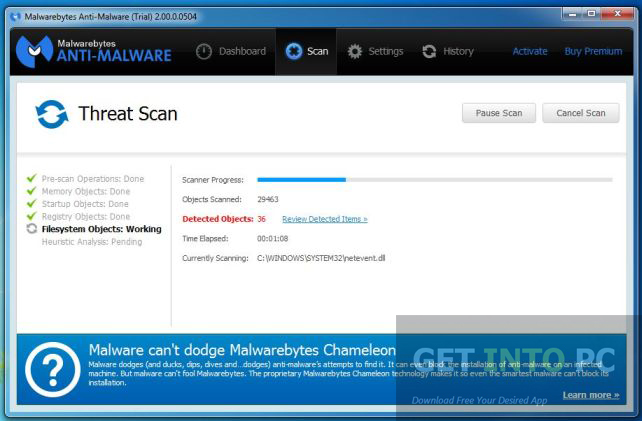Click the currently scanning file path

pos(321,258)
